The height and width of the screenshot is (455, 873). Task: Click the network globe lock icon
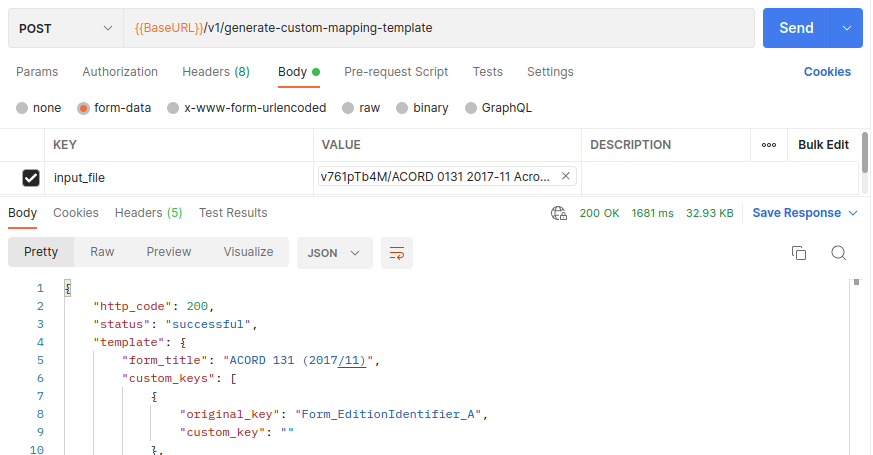click(558, 213)
